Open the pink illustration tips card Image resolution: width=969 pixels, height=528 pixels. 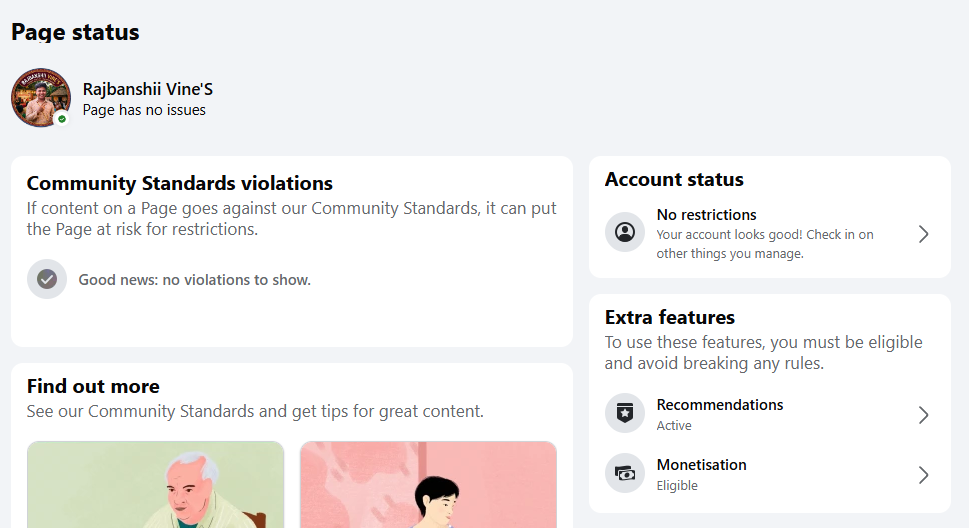tap(428, 485)
